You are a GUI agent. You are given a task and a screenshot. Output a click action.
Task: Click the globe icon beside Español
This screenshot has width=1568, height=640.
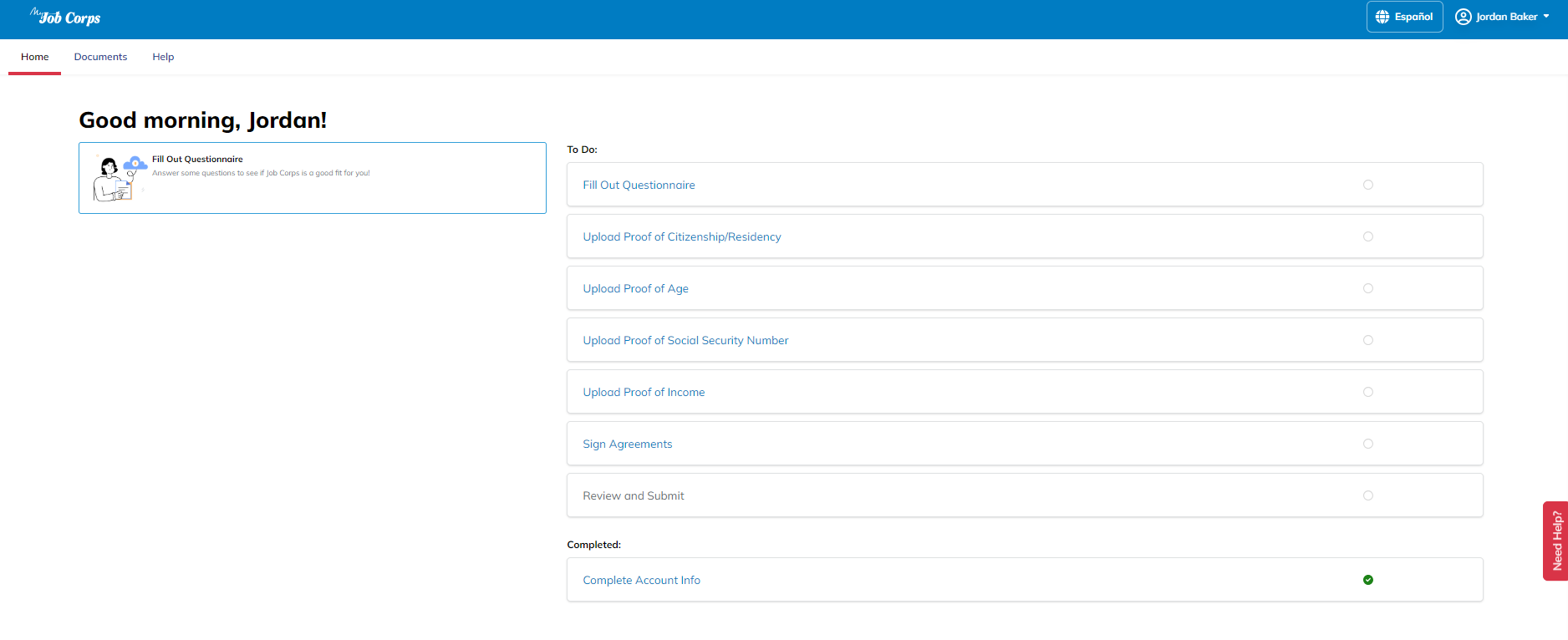pos(1382,17)
